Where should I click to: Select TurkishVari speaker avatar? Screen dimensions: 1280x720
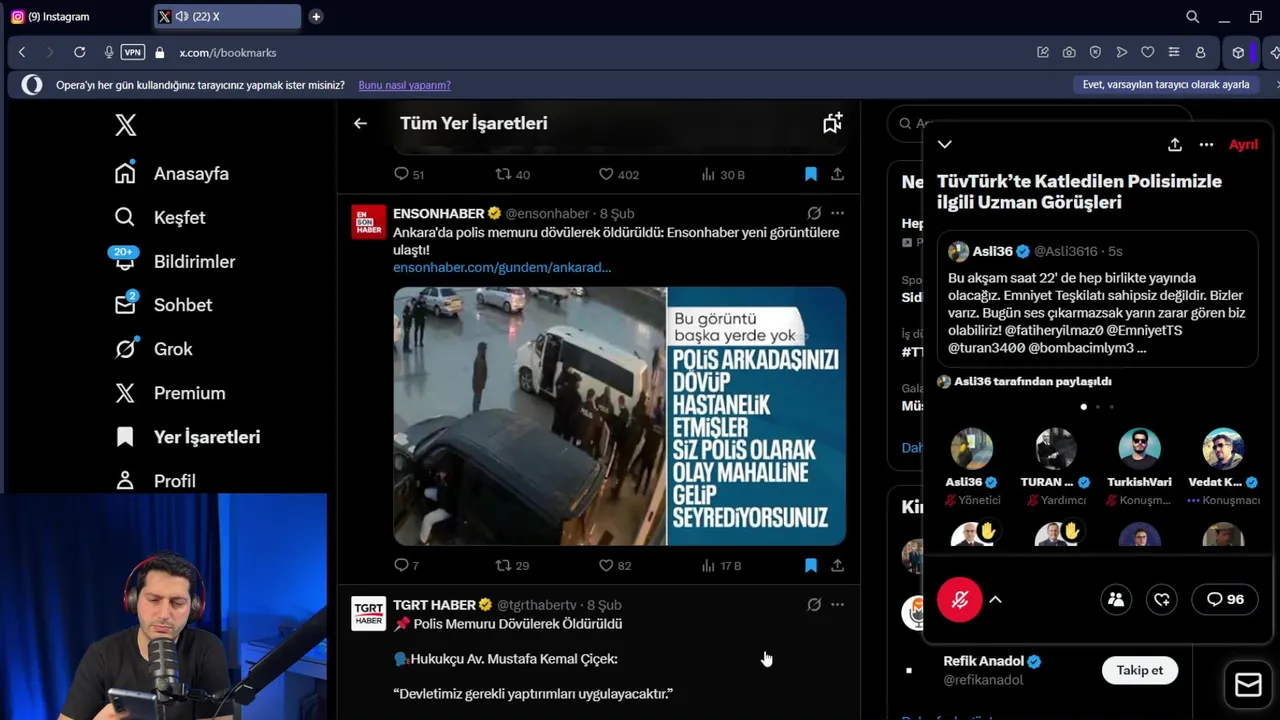coord(1139,449)
